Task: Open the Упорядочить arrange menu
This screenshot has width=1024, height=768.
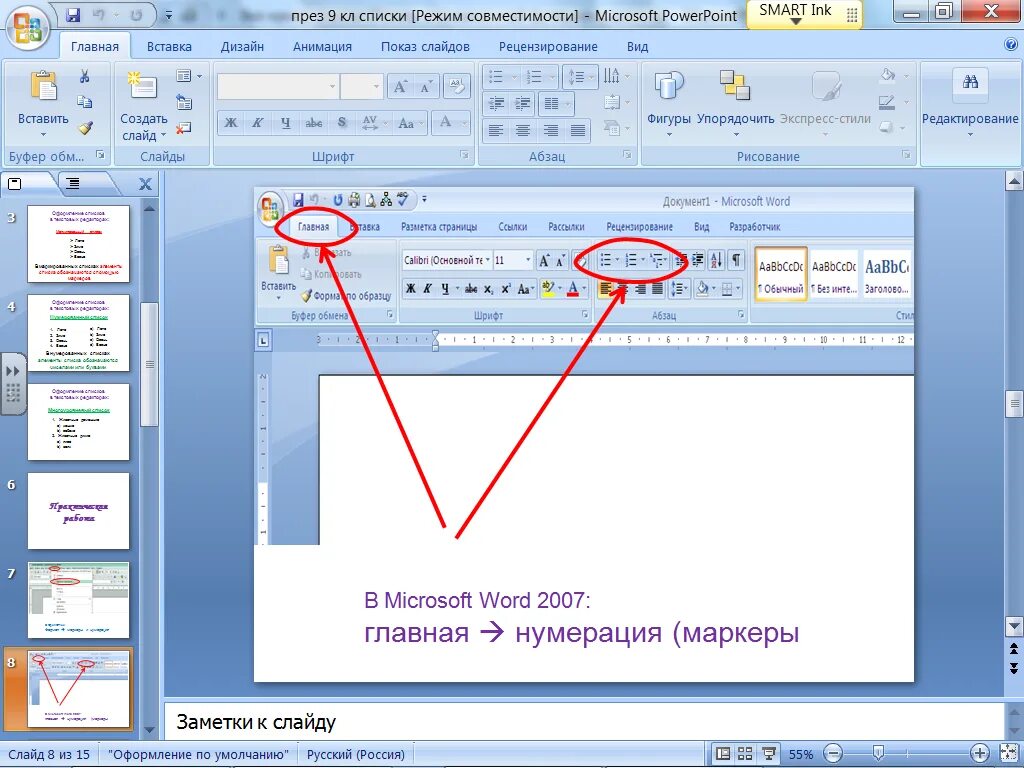Action: click(735, 101)
